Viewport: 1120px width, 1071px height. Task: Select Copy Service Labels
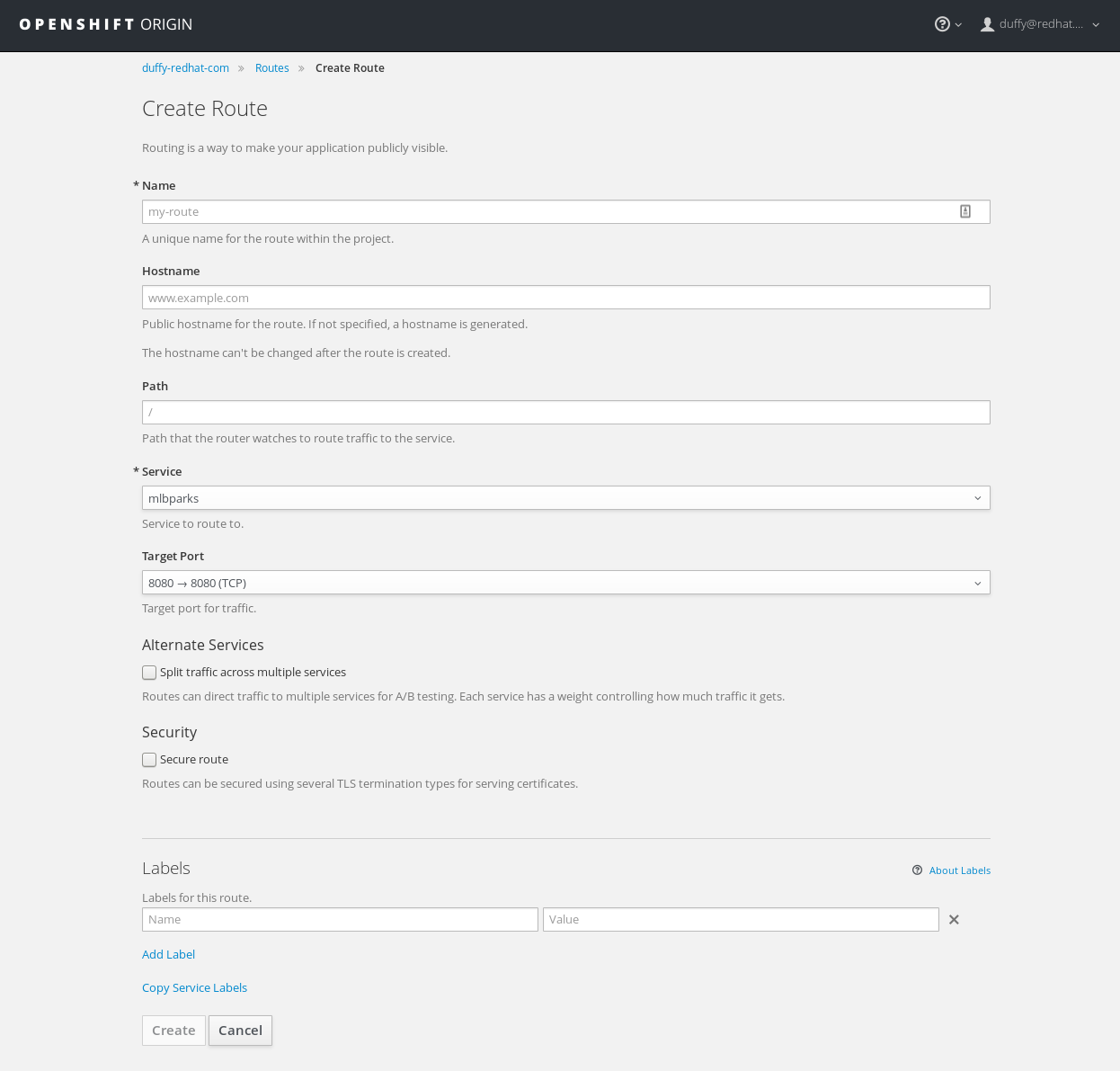tap(194, 987)
